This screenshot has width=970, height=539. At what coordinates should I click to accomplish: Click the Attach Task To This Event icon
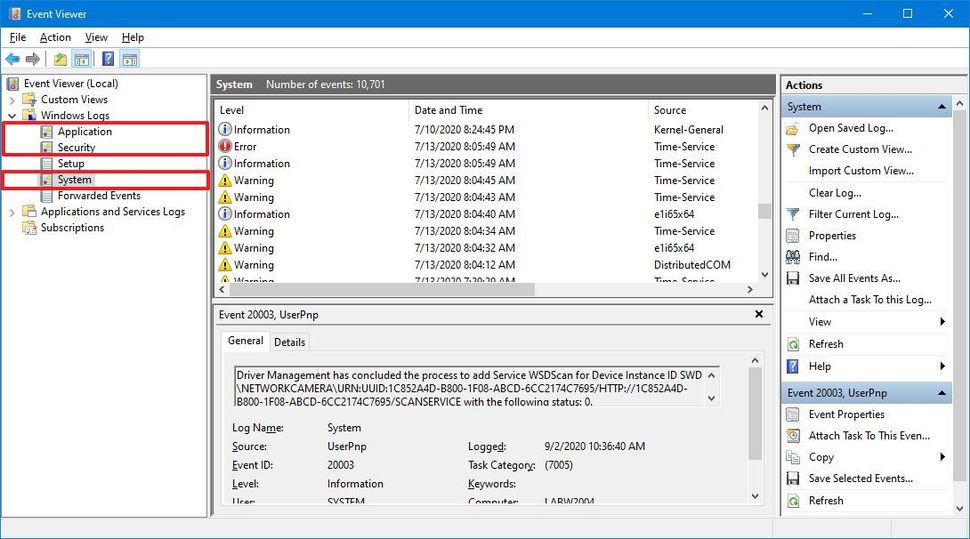pyautogui.click(x=792, y=436)
